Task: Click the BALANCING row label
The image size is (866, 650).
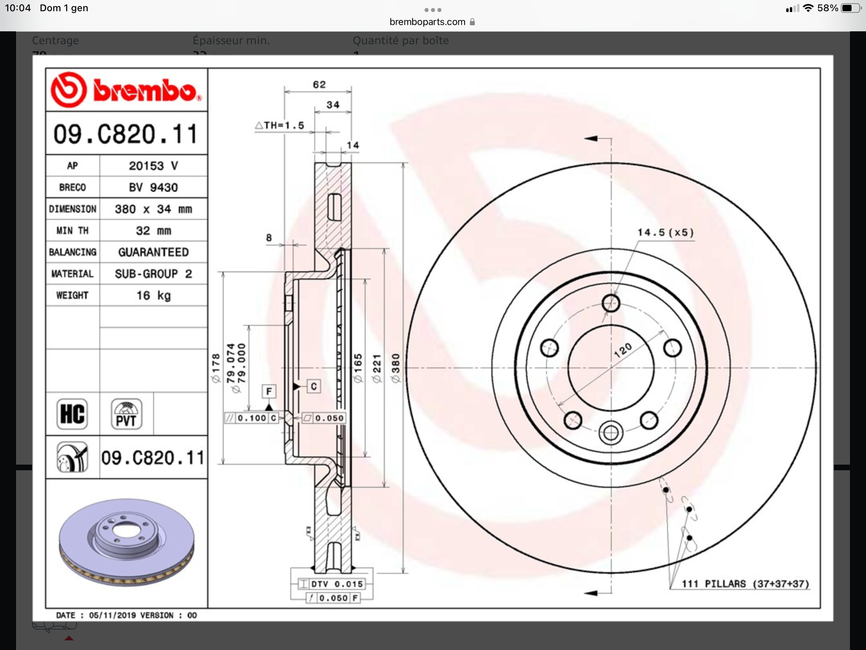Action: [72, 252]
